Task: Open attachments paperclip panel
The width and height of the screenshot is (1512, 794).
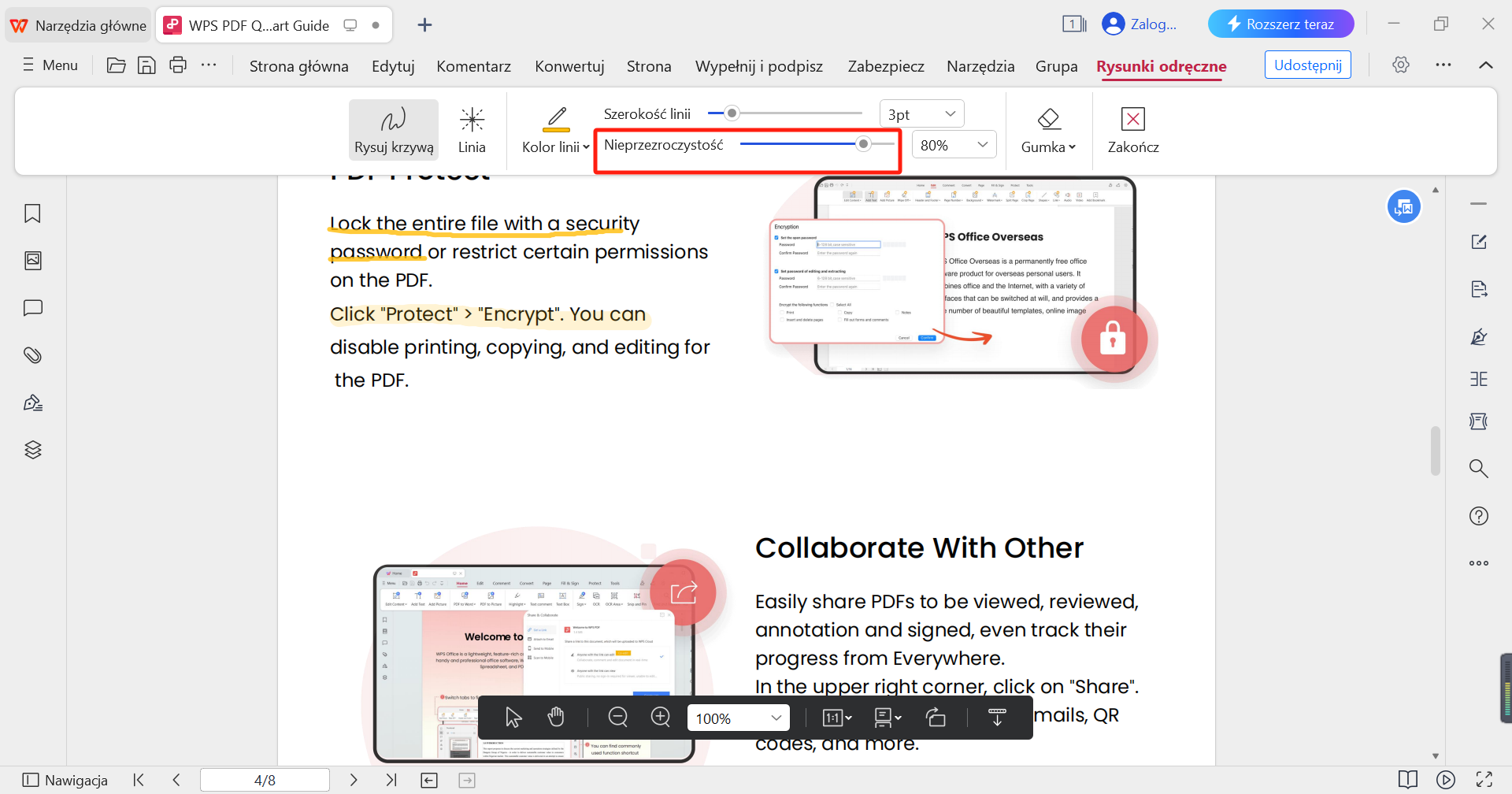Action: (x=32, y=355)
